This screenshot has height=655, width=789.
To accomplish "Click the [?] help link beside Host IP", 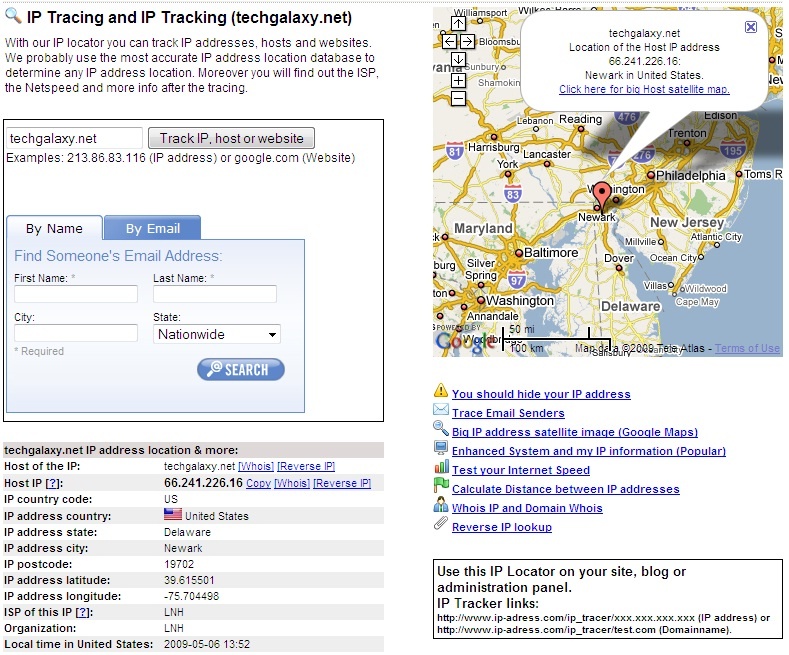I will (x=54, y=484).
